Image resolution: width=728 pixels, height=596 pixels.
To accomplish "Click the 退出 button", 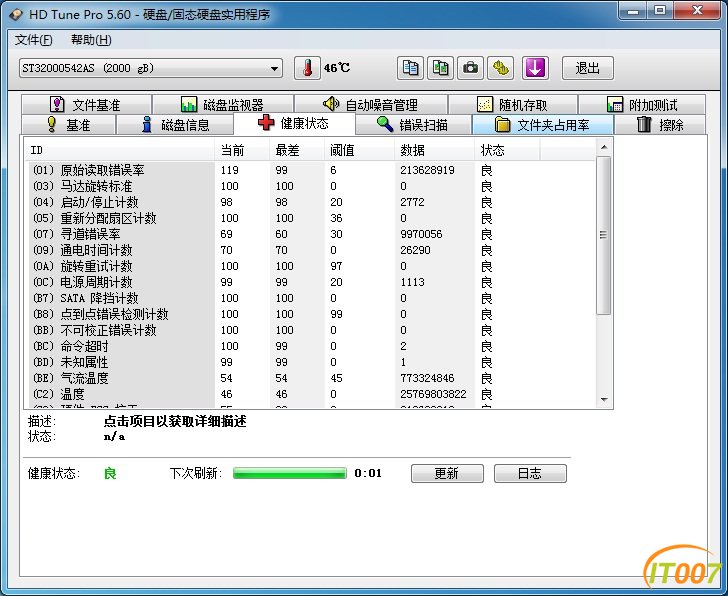I will [588, 68].
